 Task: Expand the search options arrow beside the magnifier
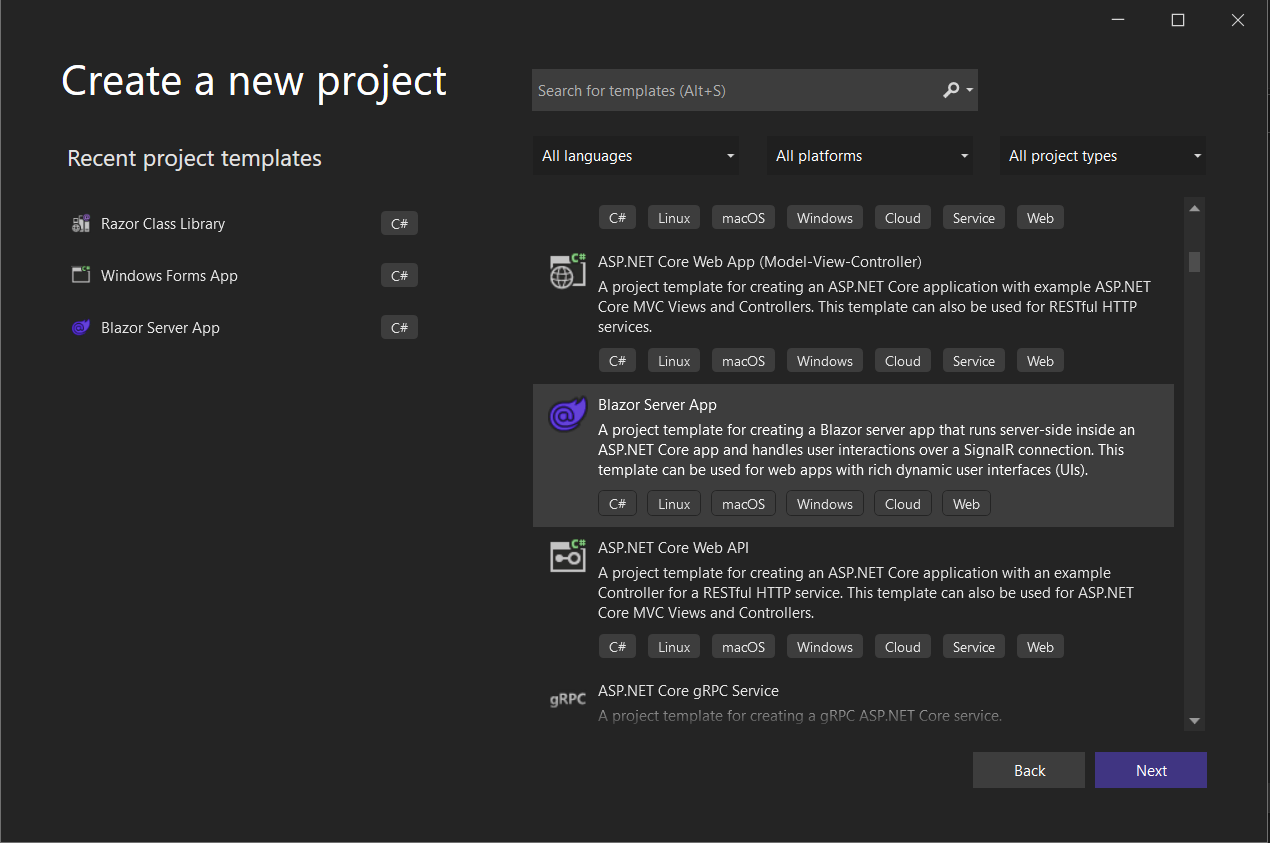point(966,90)
